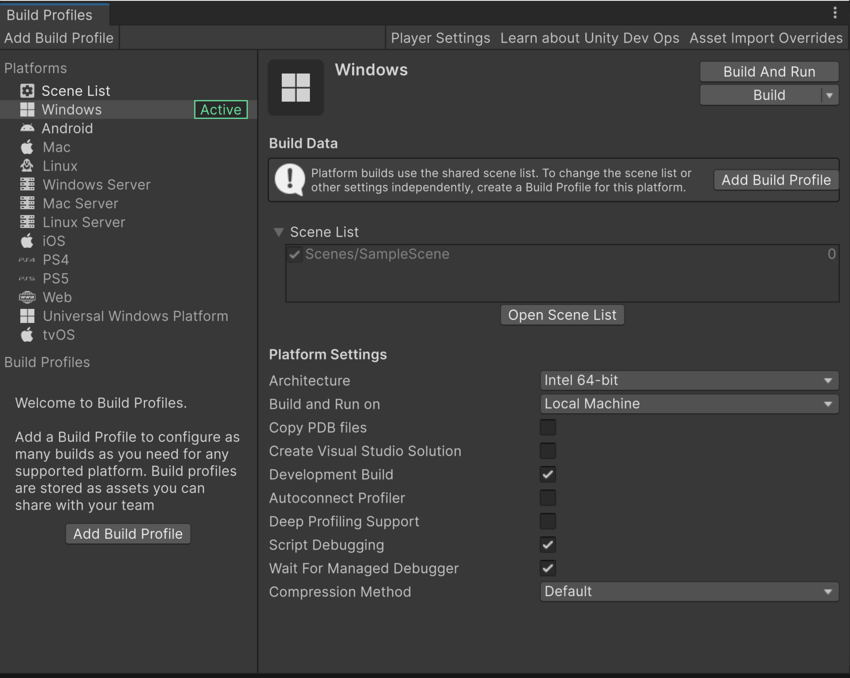
Task: Select the iOS platform row
Action: (128, 241)
